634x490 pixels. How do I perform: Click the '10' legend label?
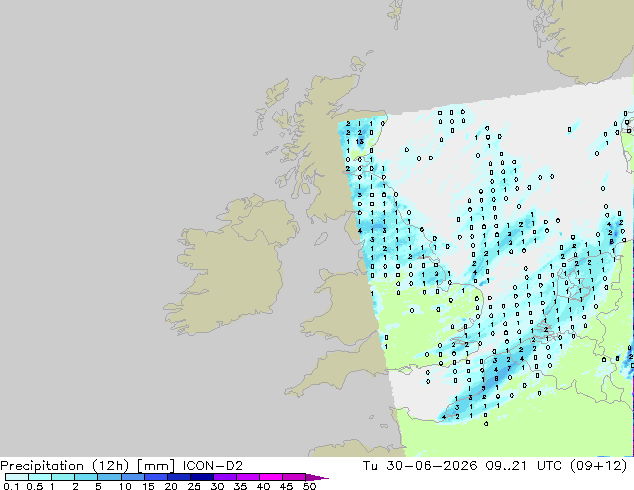125,486
